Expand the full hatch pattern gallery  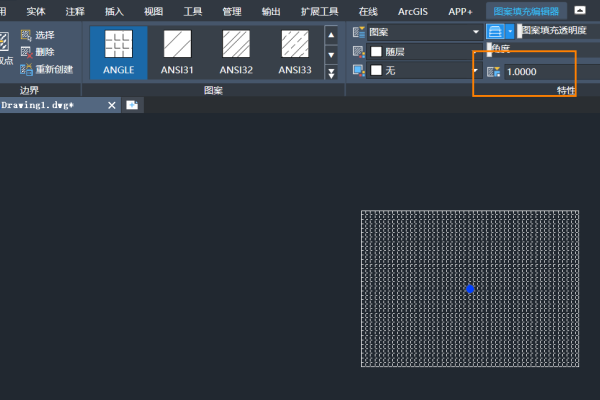pos(332,73)
